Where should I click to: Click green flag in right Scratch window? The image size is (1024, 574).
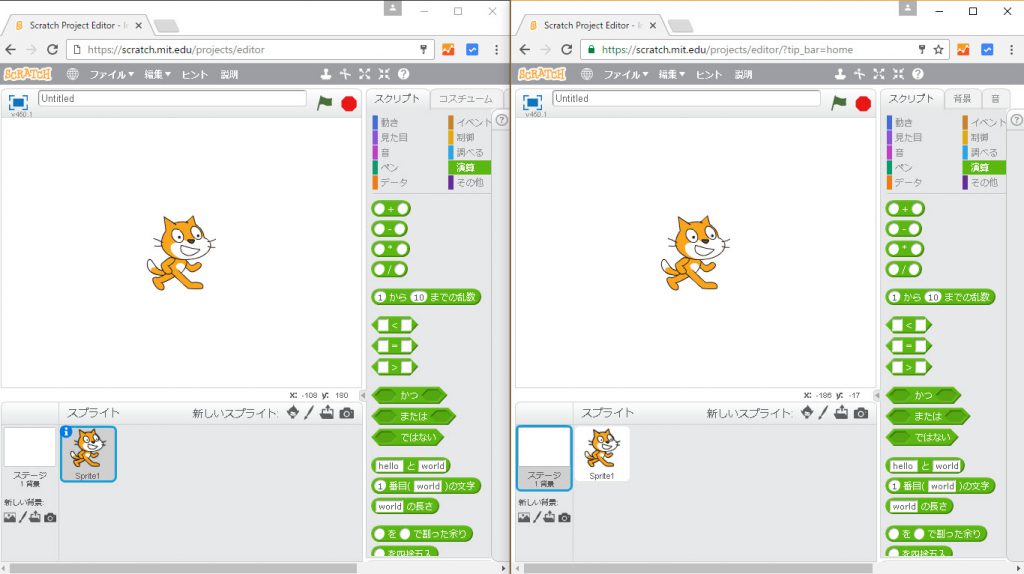(839, 103)
